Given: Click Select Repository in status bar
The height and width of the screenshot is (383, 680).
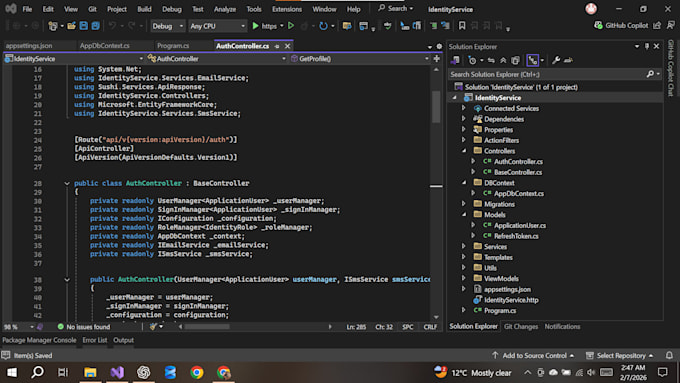Looking at the screenshot, I should pyautogui.click(x=620, y=355).
